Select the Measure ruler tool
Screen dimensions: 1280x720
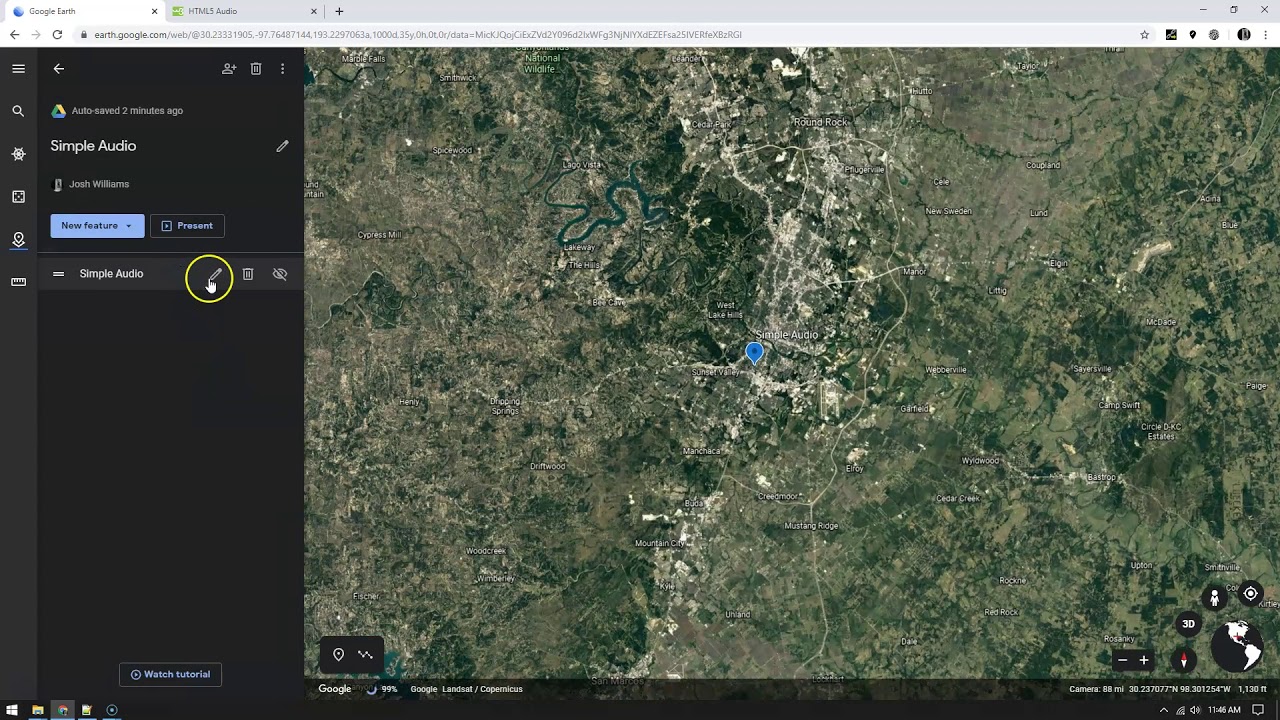18,282
